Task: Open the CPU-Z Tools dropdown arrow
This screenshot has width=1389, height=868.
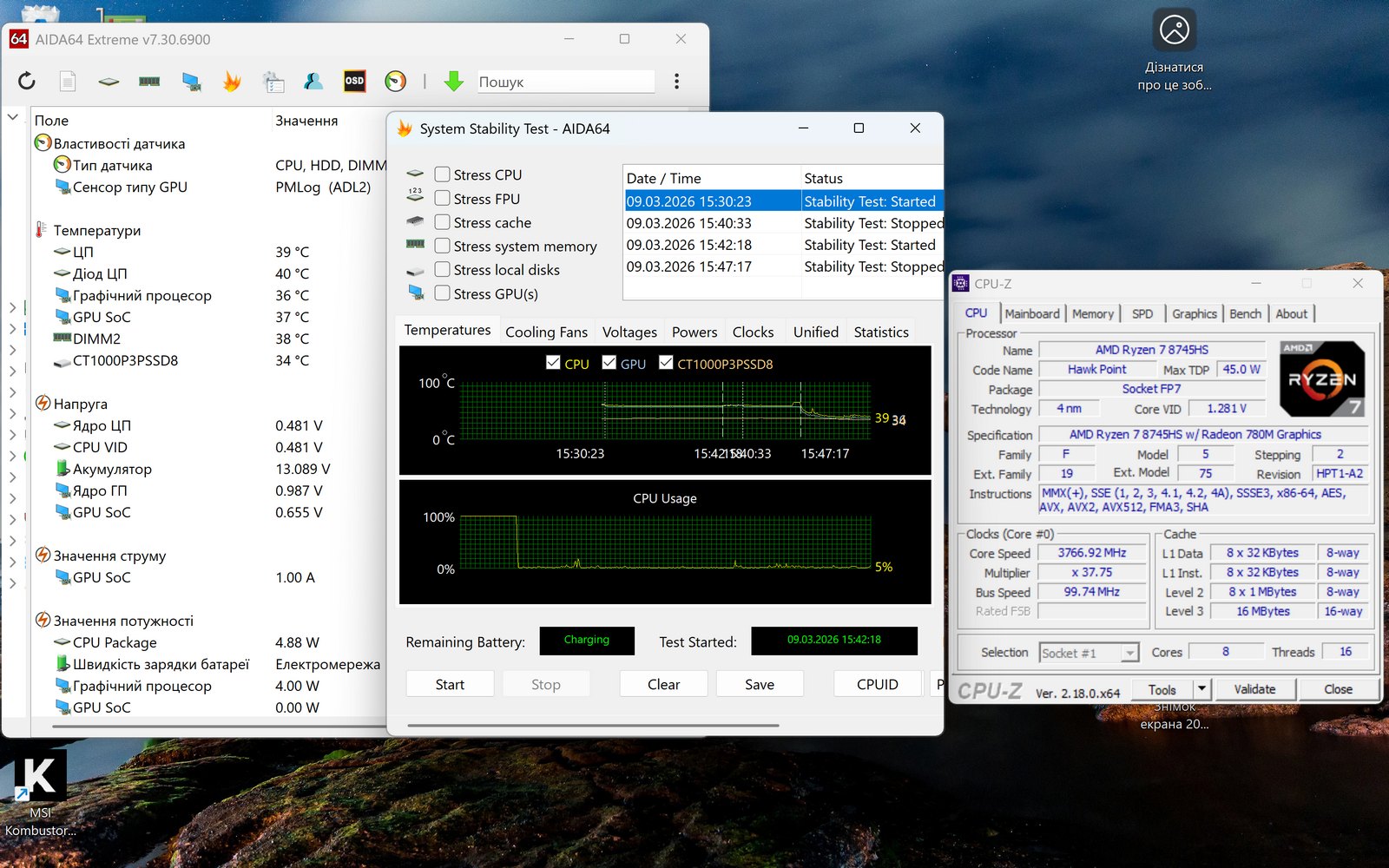Action: pos(1201,689)
